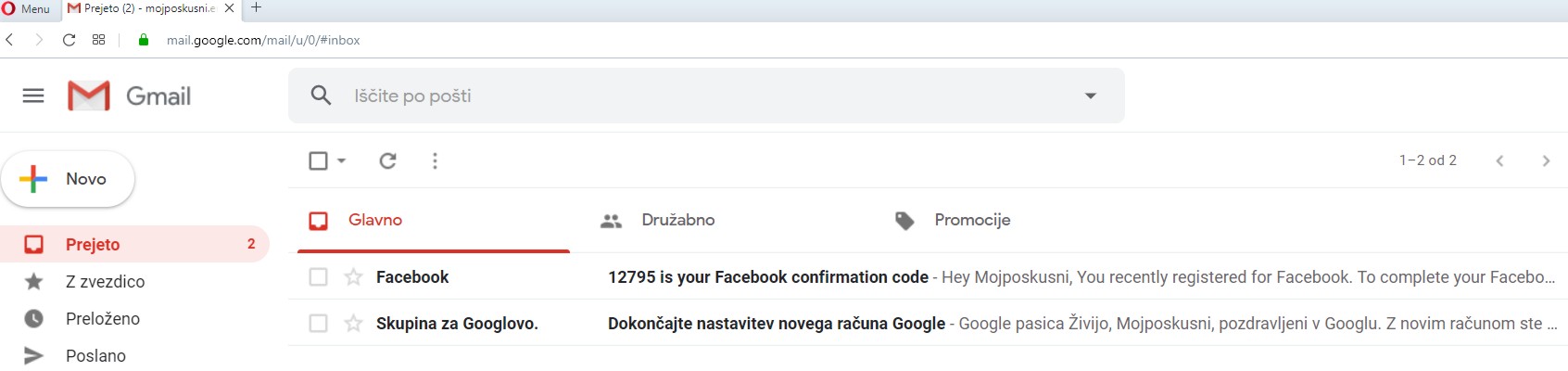Tick the Facebook email checkbox
1568x371 pixels.
(318, 276)
